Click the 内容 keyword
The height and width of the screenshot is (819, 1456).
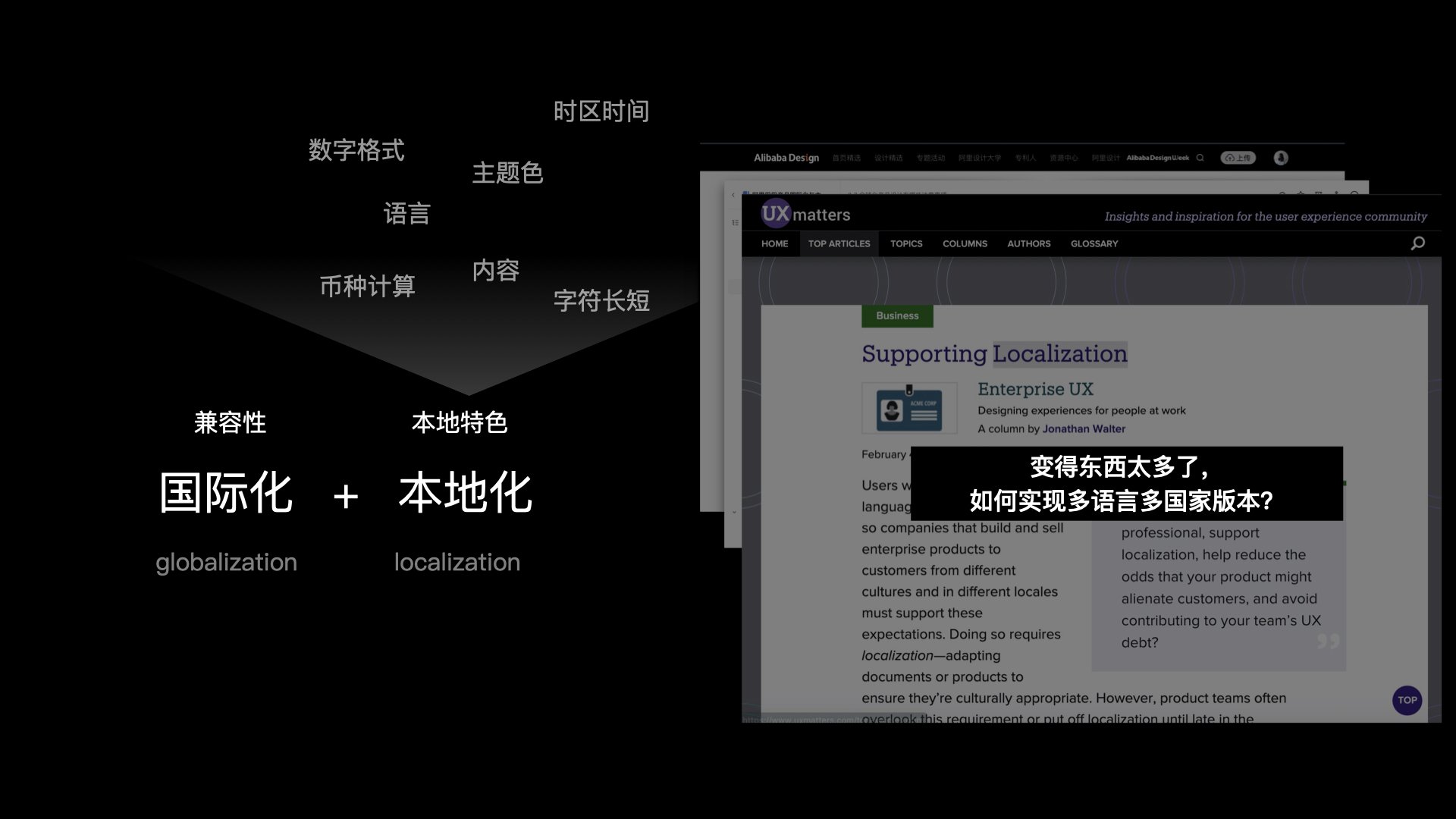pos(496,270)
